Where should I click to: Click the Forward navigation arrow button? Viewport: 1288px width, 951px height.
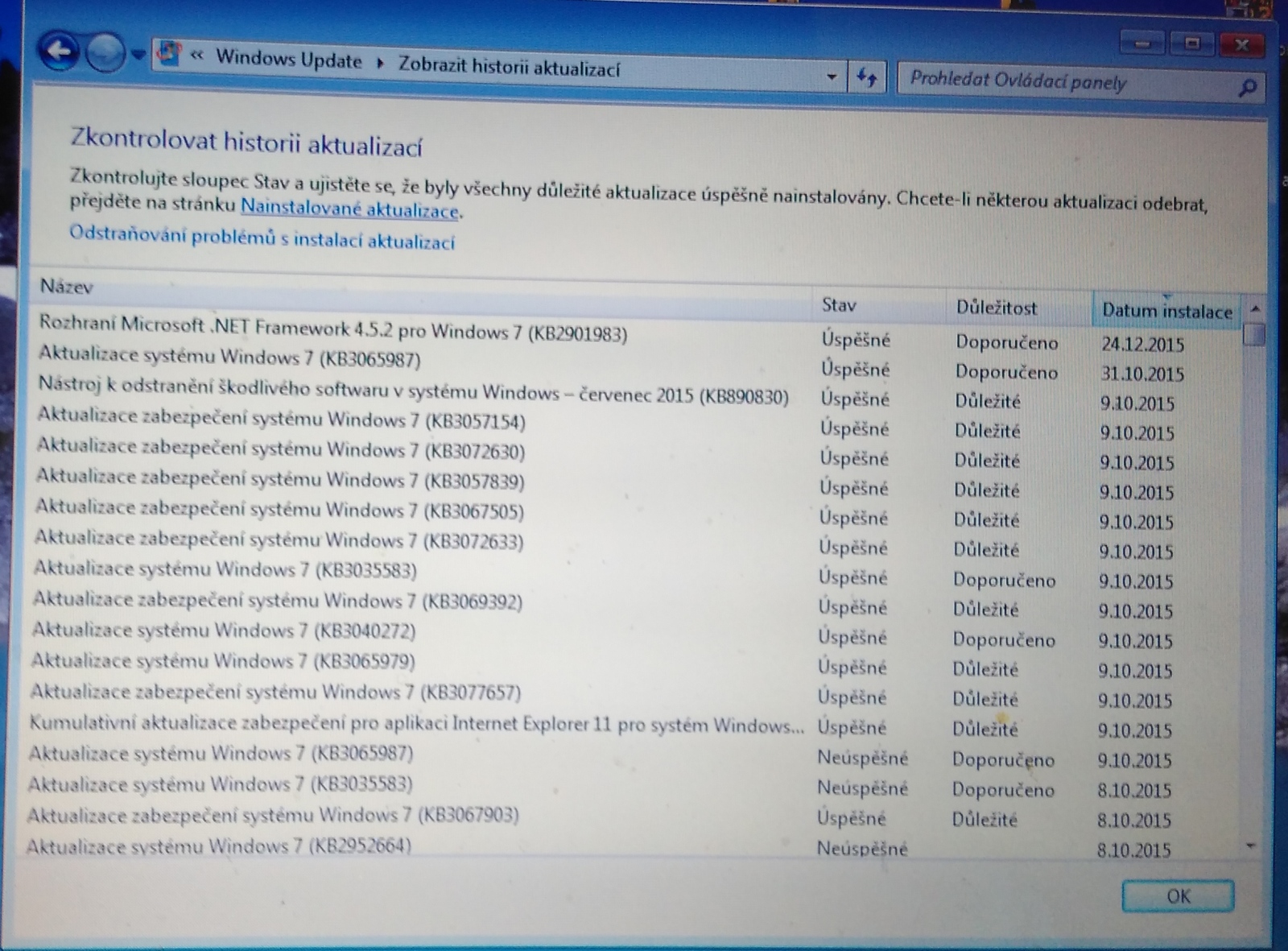point(105,54)
